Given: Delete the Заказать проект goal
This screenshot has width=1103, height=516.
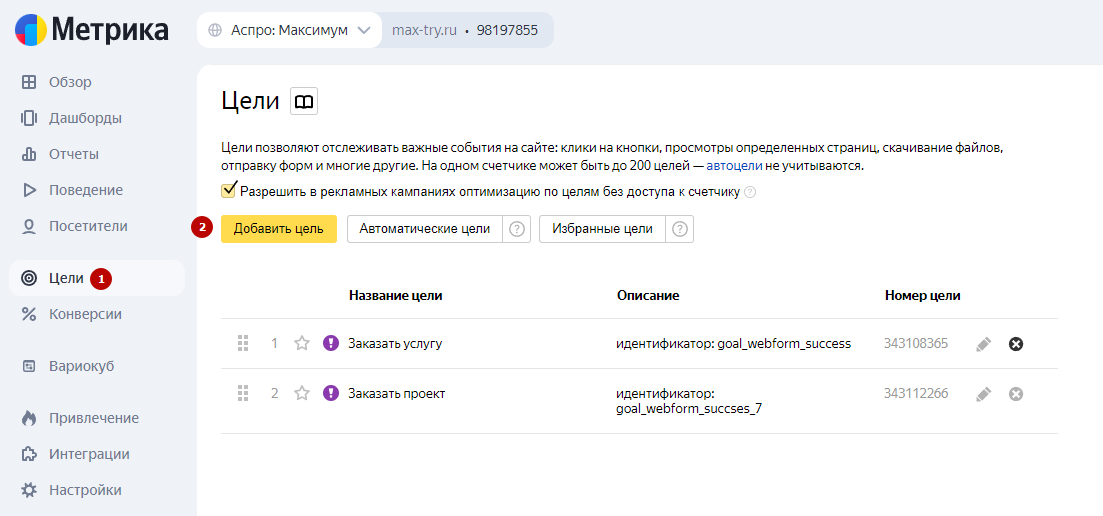Looking at the screenshot, I should [x=1016, y=394].
